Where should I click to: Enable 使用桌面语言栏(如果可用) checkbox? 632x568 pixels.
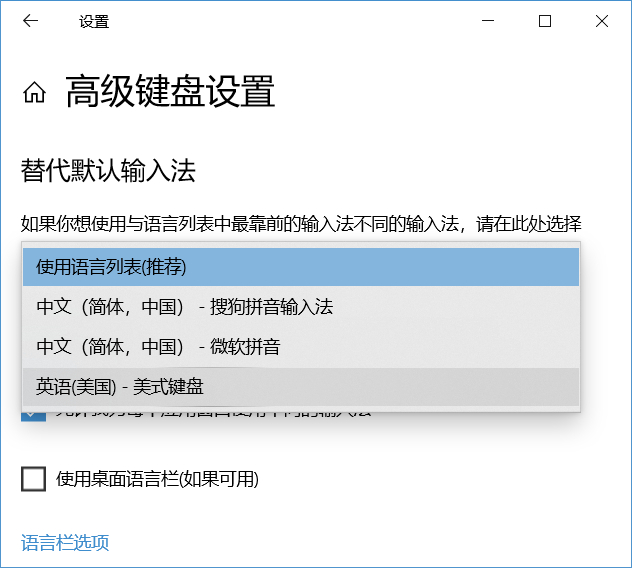point(33,479)
